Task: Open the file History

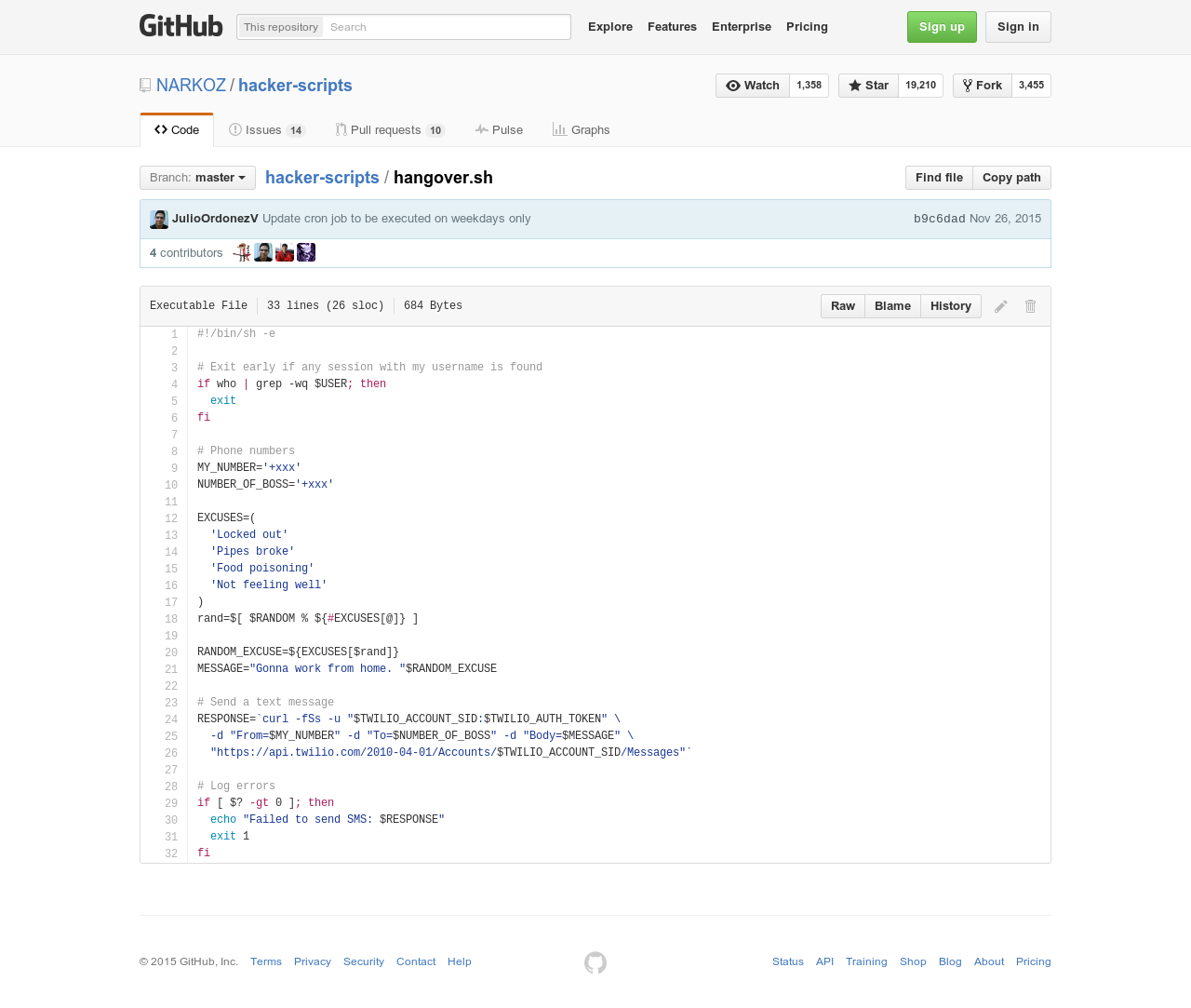Action: pos(951,306)
